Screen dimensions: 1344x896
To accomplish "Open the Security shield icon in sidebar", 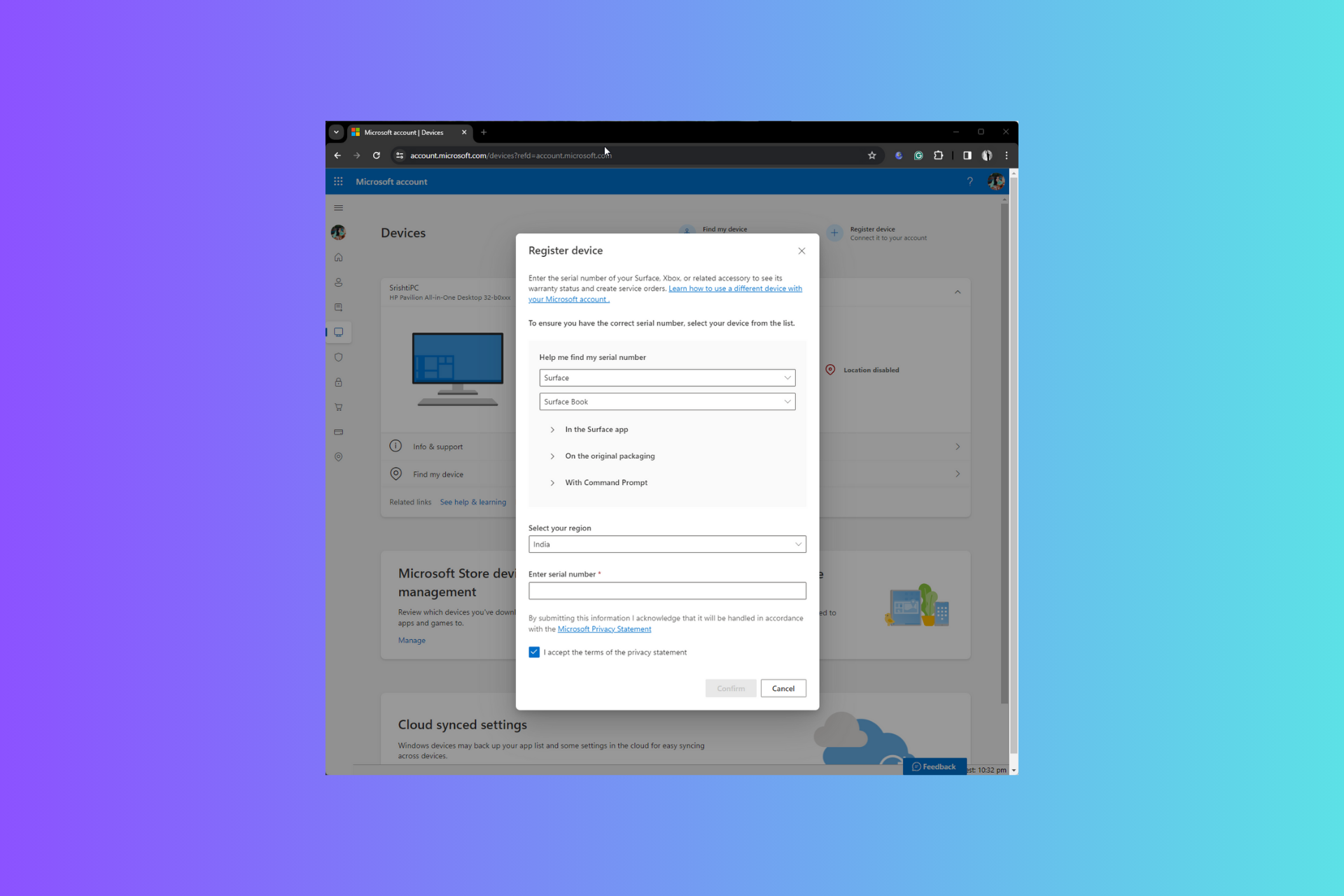I will pos(338,358).
